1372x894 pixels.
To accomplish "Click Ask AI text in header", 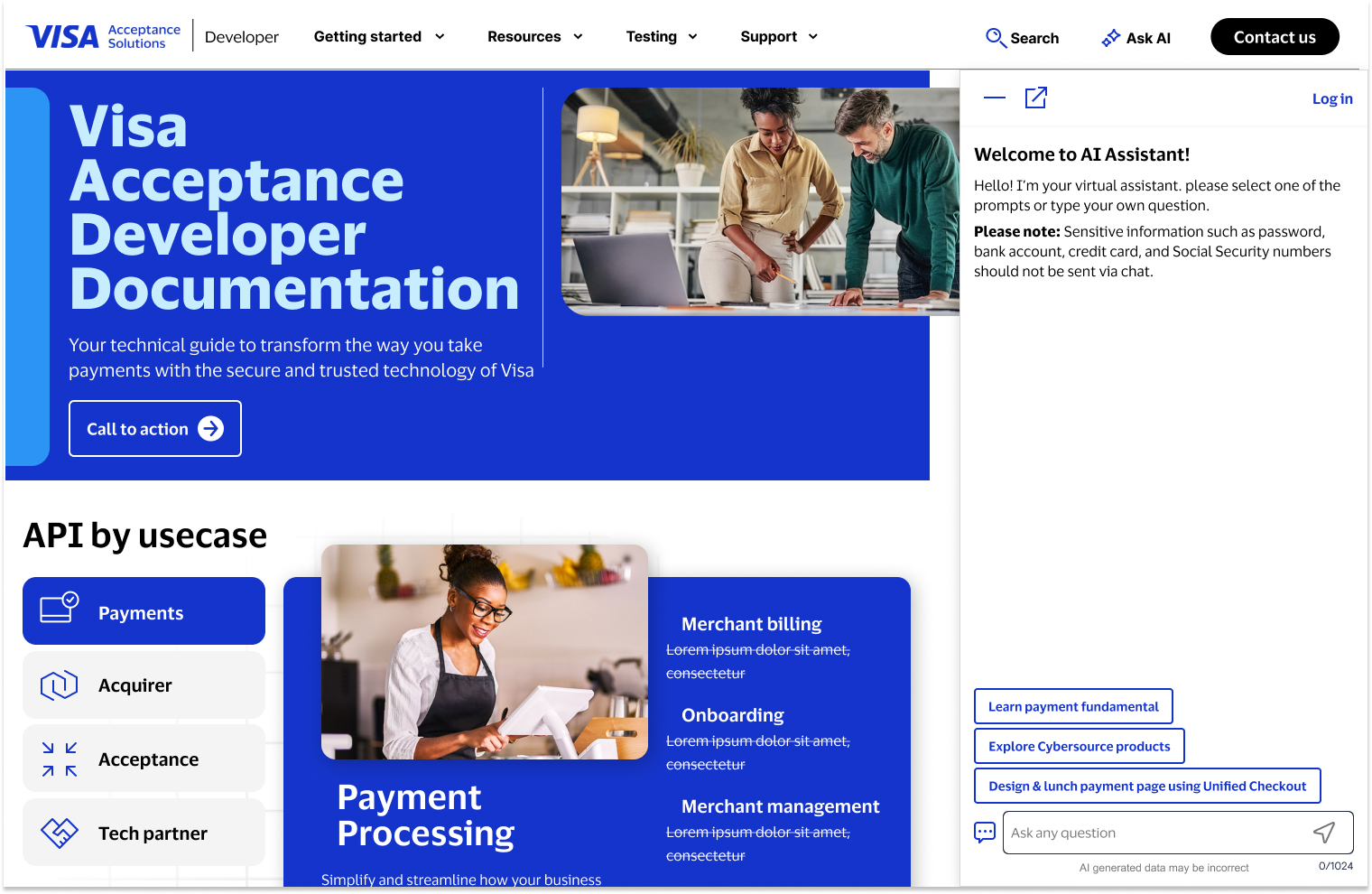I will click(x=1148, y=38).
